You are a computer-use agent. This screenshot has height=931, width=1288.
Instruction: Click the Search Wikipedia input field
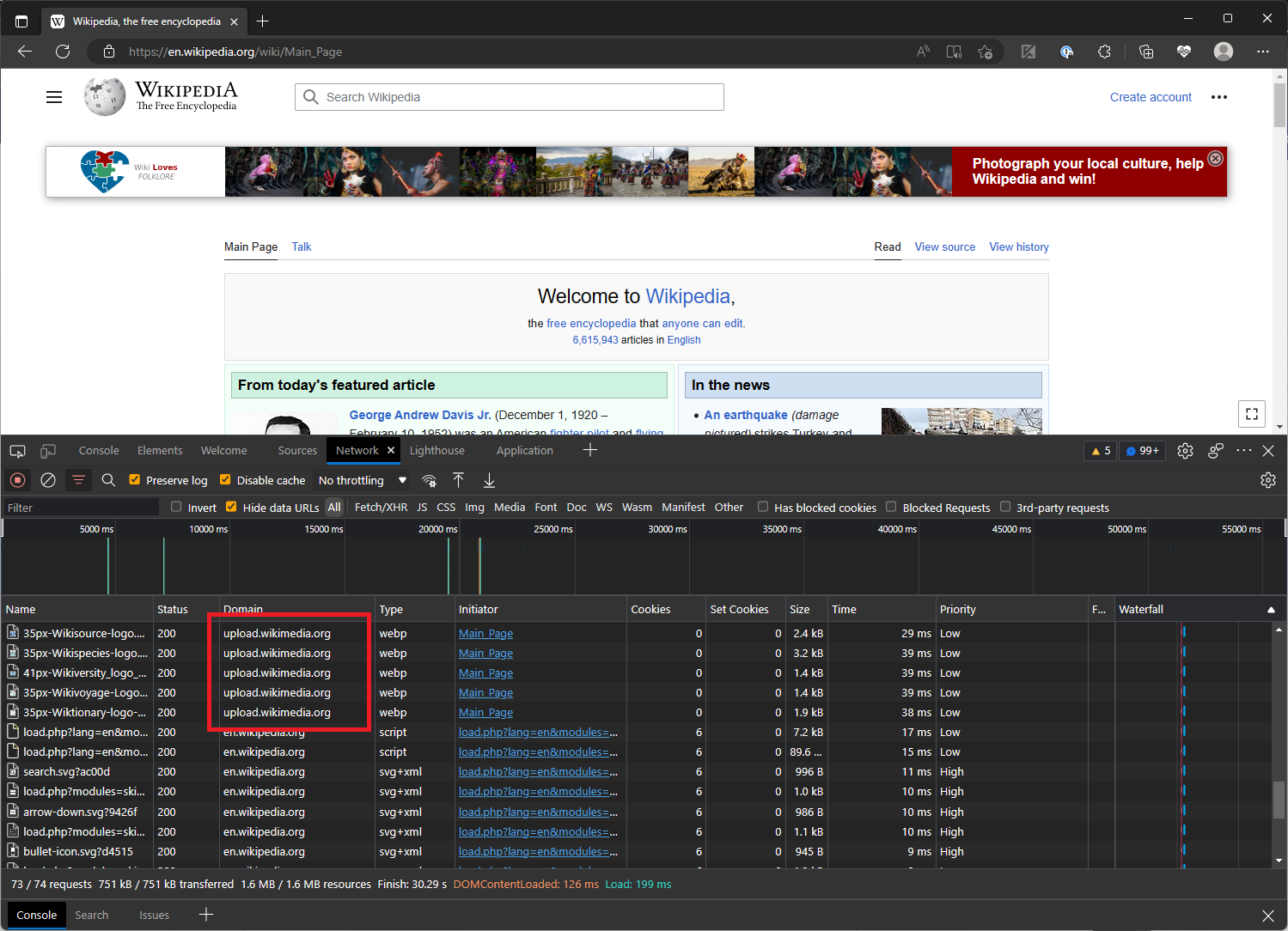tap(510, 97)
